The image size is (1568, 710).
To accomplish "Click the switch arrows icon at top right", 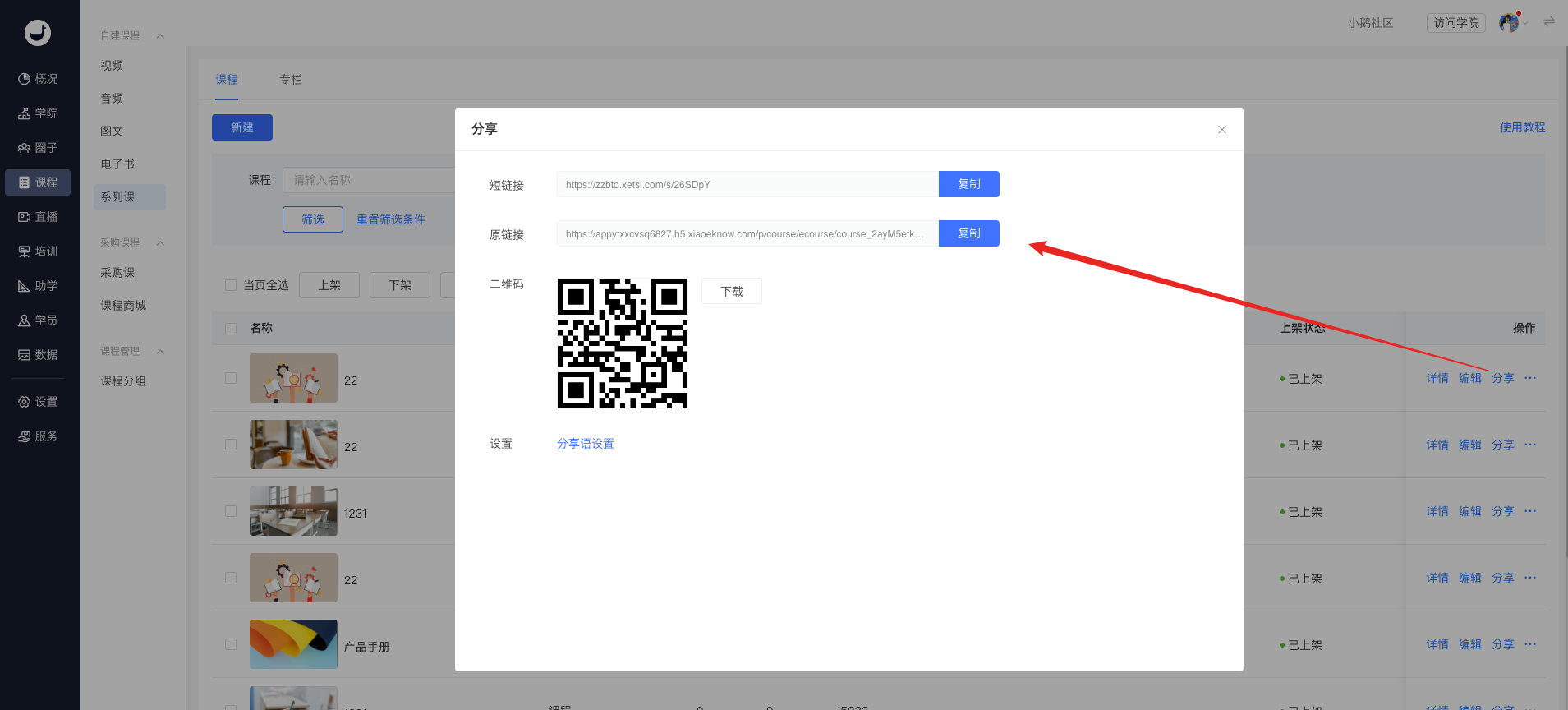I will 1549,22.
